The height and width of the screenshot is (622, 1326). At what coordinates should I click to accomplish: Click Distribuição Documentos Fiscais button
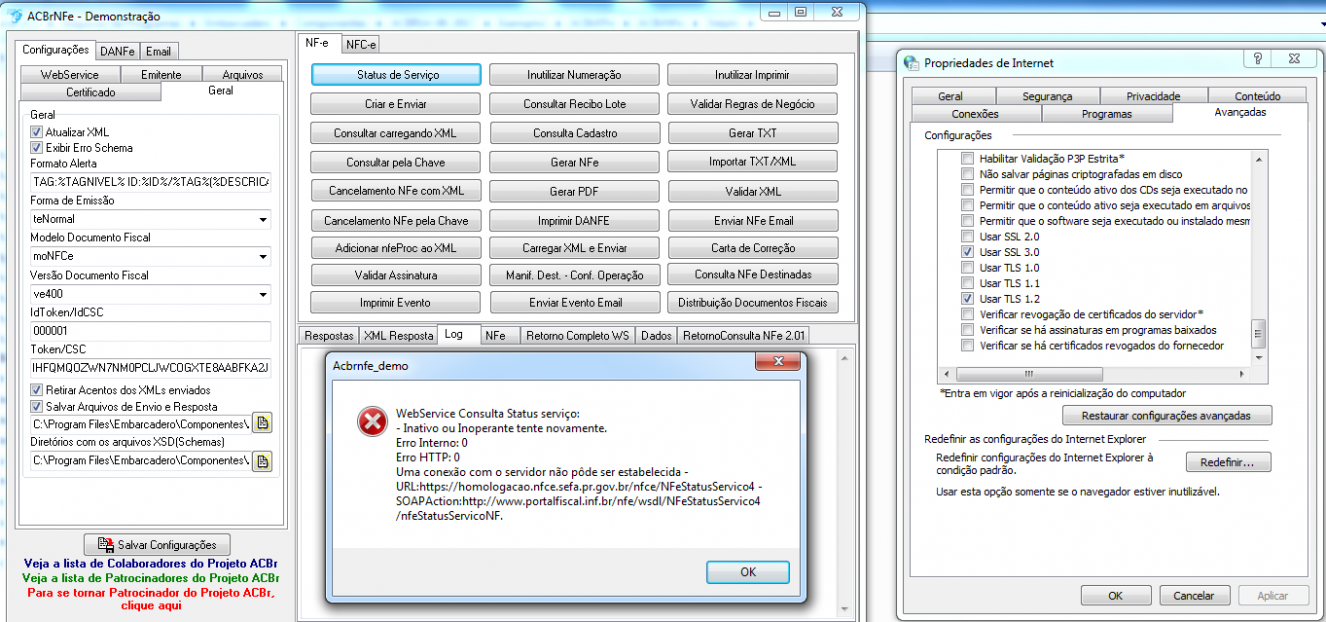[753, 302]
